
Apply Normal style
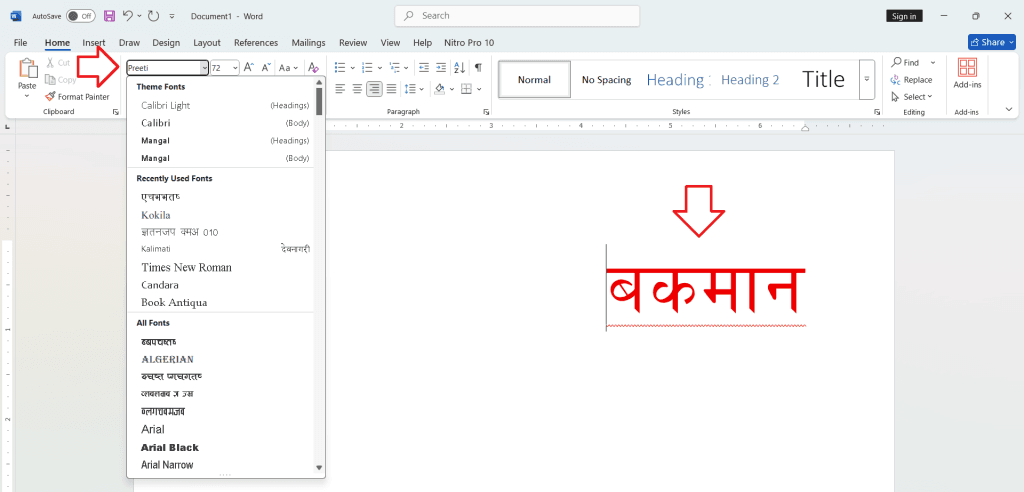534,80
